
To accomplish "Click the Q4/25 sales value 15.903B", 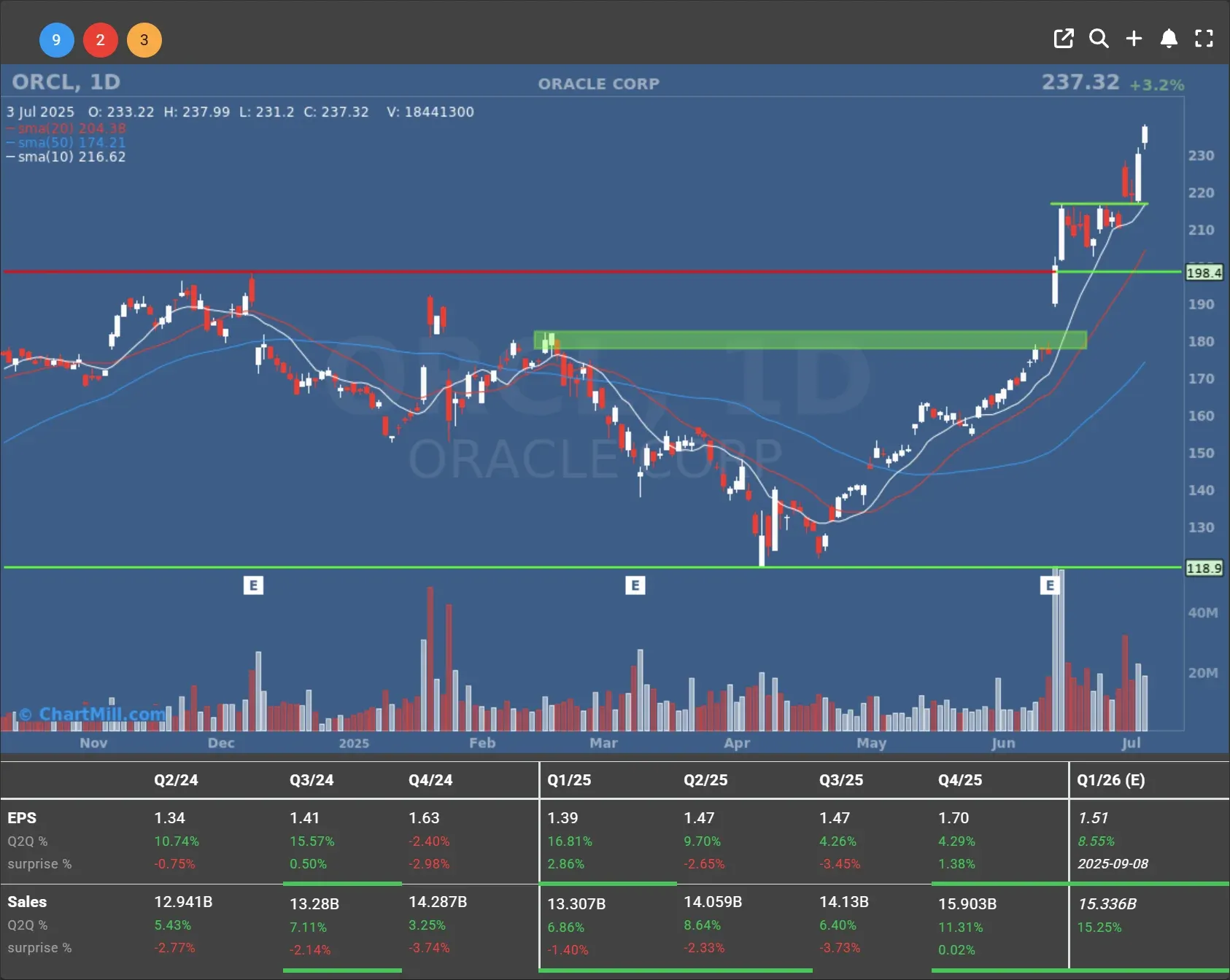I will click(967, 904).
